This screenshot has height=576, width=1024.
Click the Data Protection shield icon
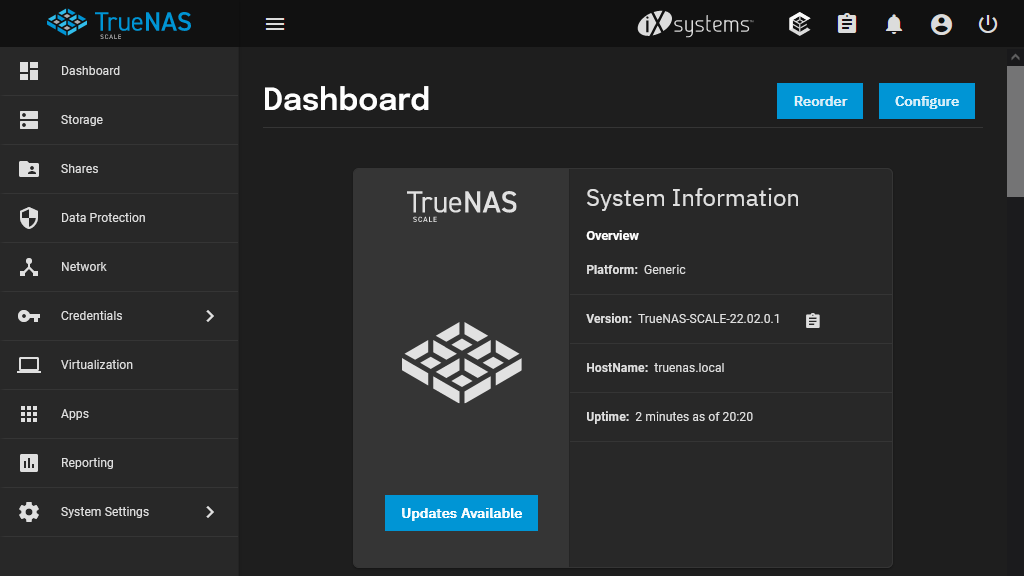point(29,217)
